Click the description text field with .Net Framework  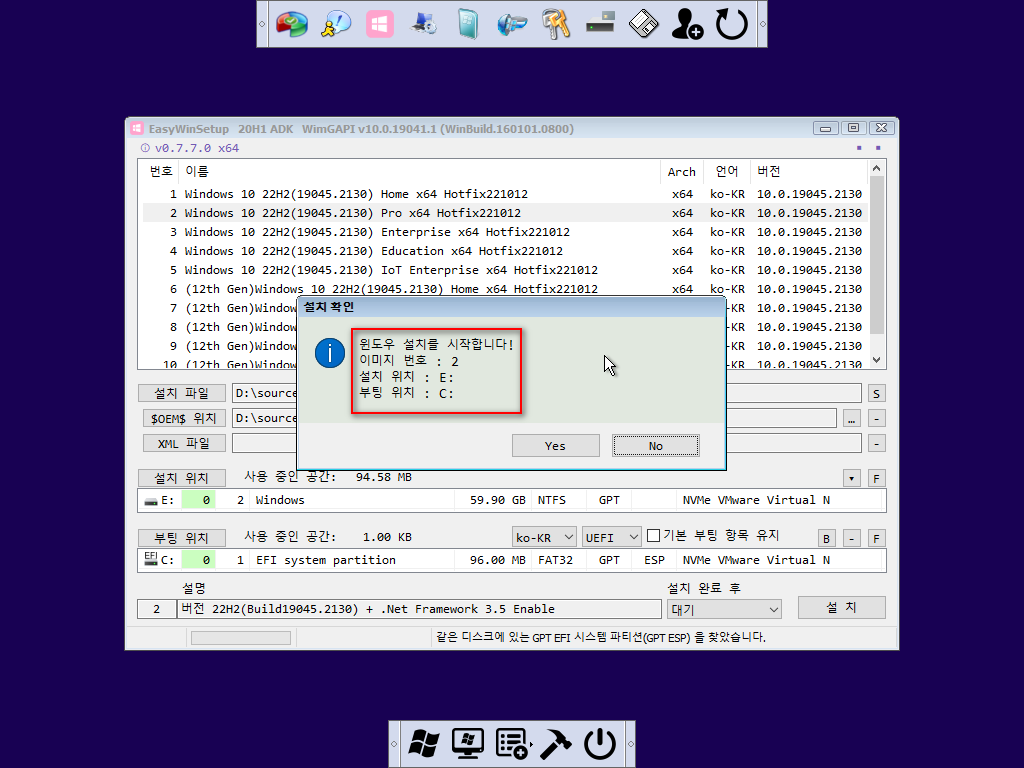(x=419, y=609)
